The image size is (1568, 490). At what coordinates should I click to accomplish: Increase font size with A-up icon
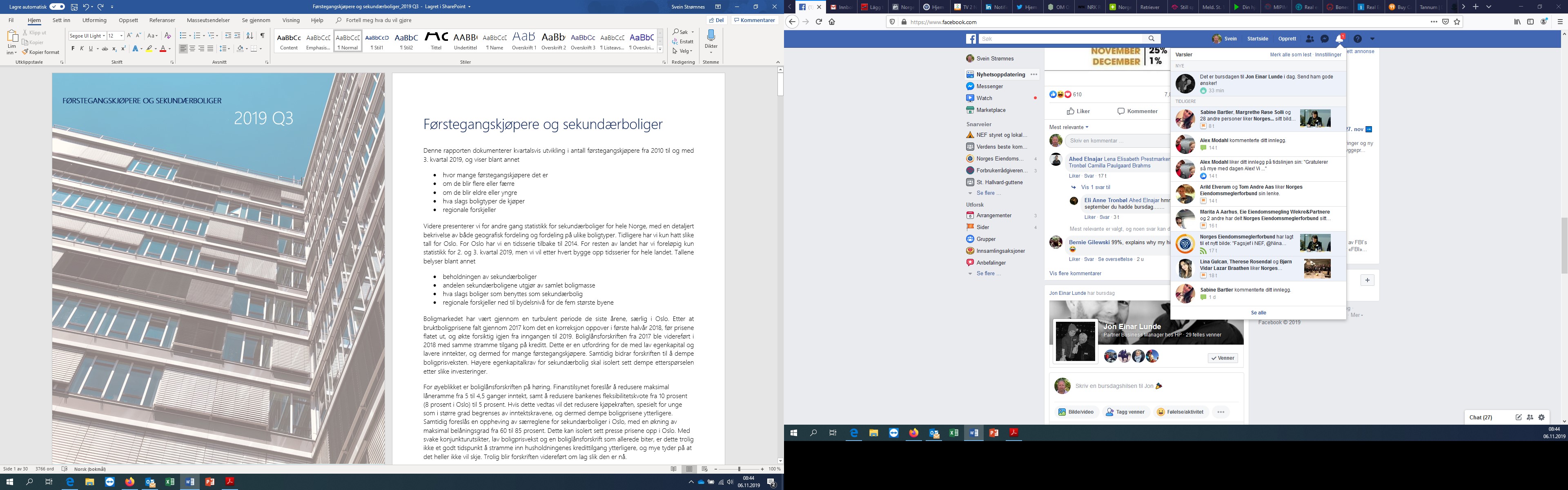129,36
